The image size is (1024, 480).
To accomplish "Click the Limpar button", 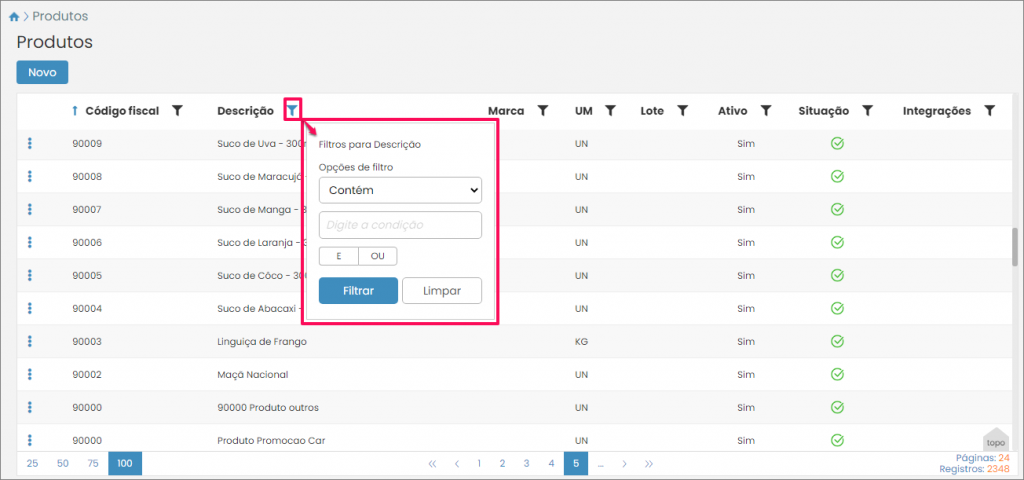I will (x=442, y=291).
